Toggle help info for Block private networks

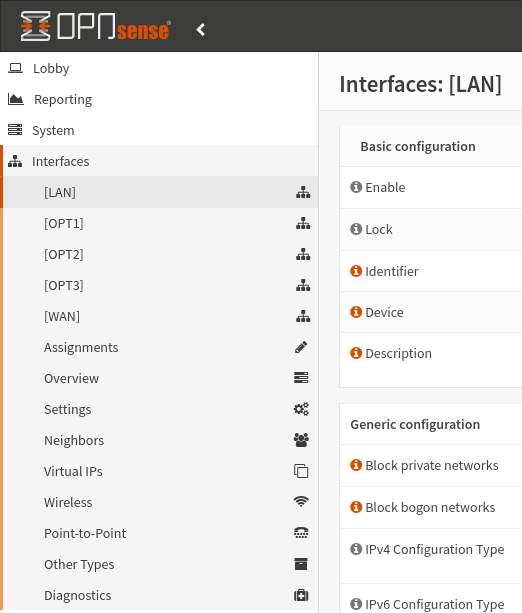356,465
